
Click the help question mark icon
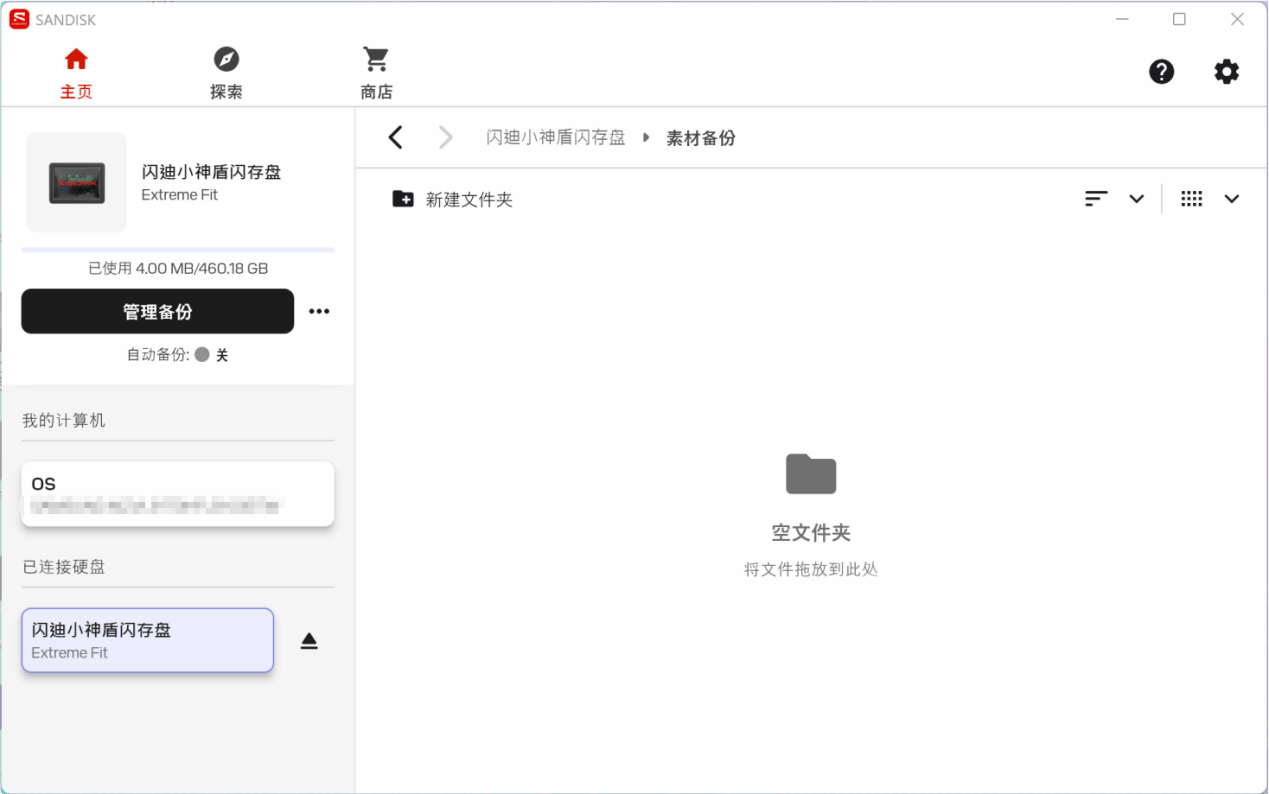1161,71
